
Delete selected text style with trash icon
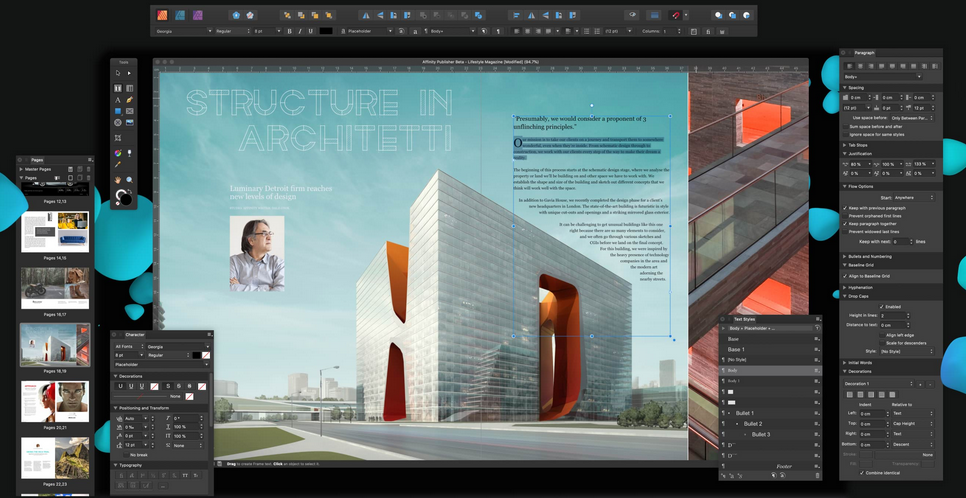(818, 476)
